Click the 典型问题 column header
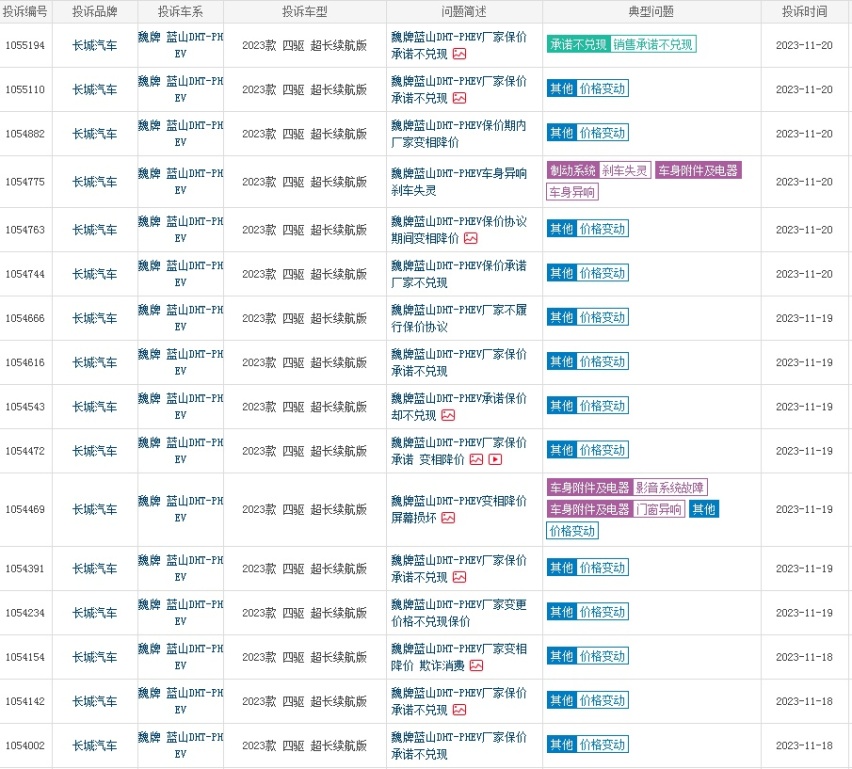The image size is (852, 769). pyautogui.click(x=651, y=11)
